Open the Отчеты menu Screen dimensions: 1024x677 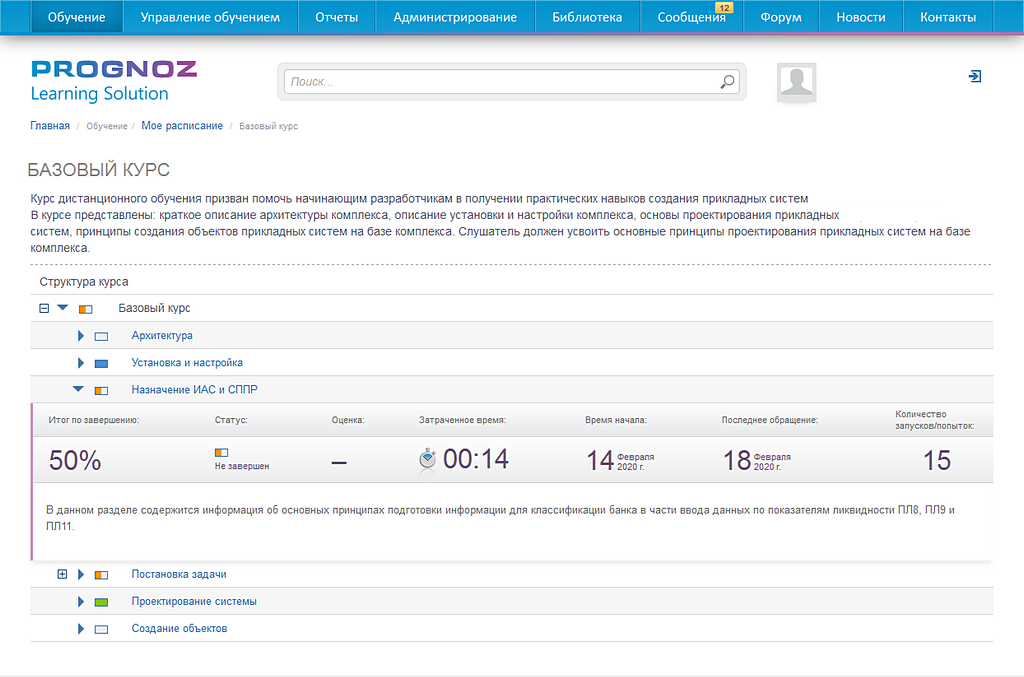336,17
